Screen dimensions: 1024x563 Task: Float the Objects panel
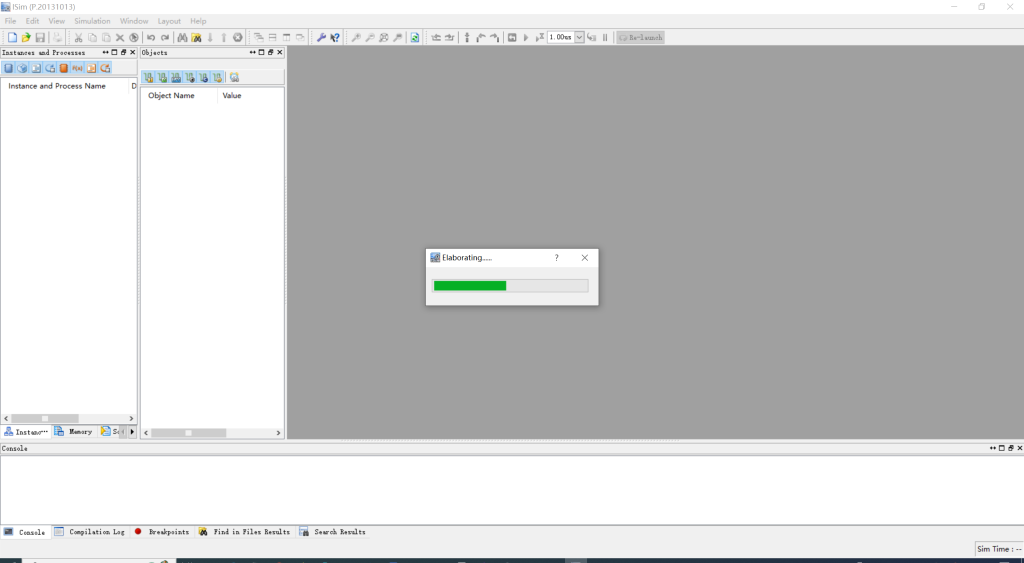point(270,53)
